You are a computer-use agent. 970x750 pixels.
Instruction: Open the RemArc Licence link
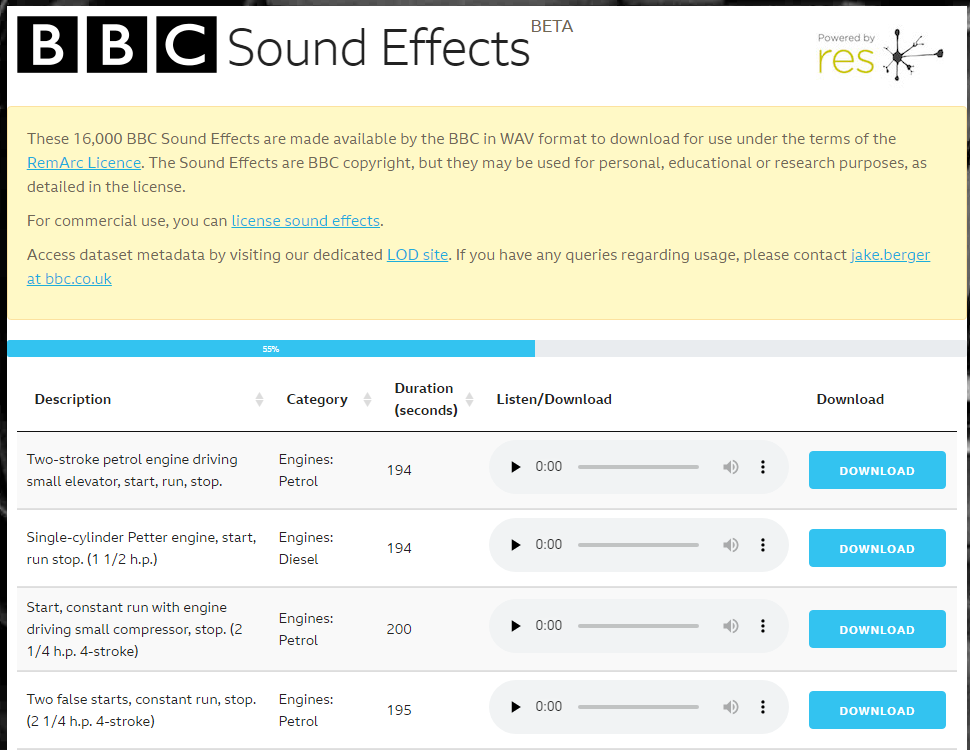(84, 162)
